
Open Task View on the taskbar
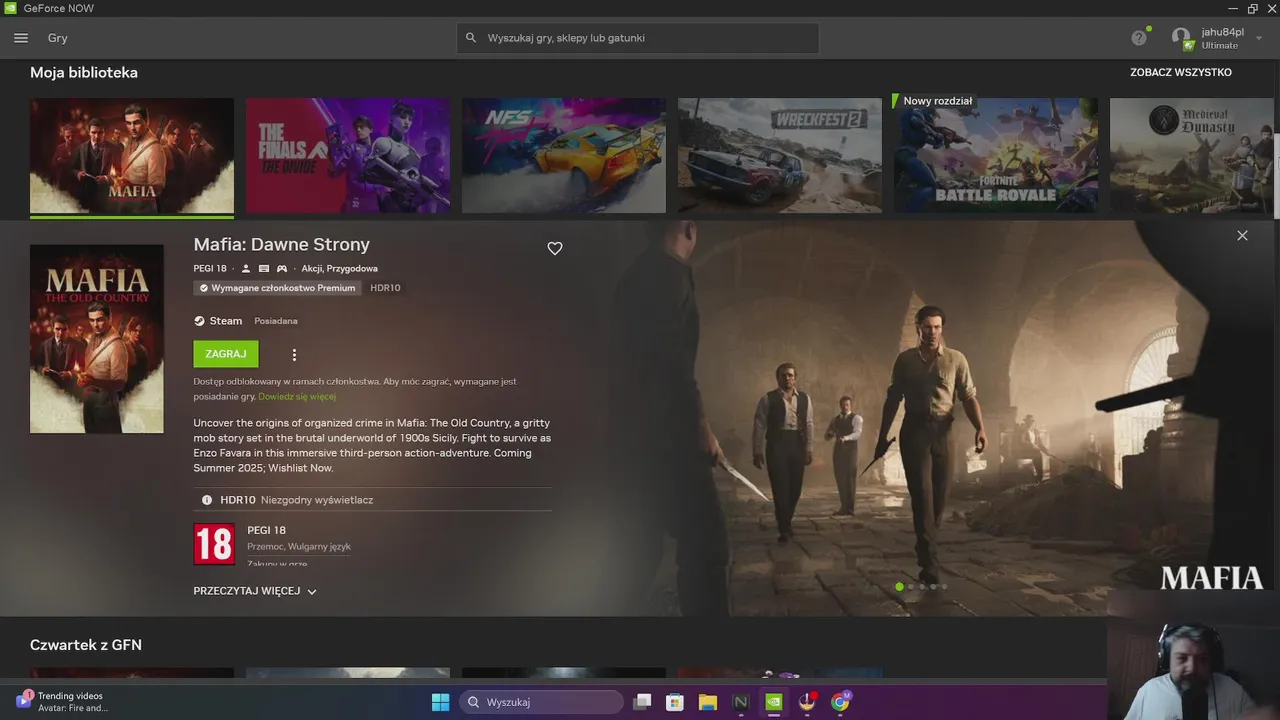pyautogui.click(x=642, y=702)
